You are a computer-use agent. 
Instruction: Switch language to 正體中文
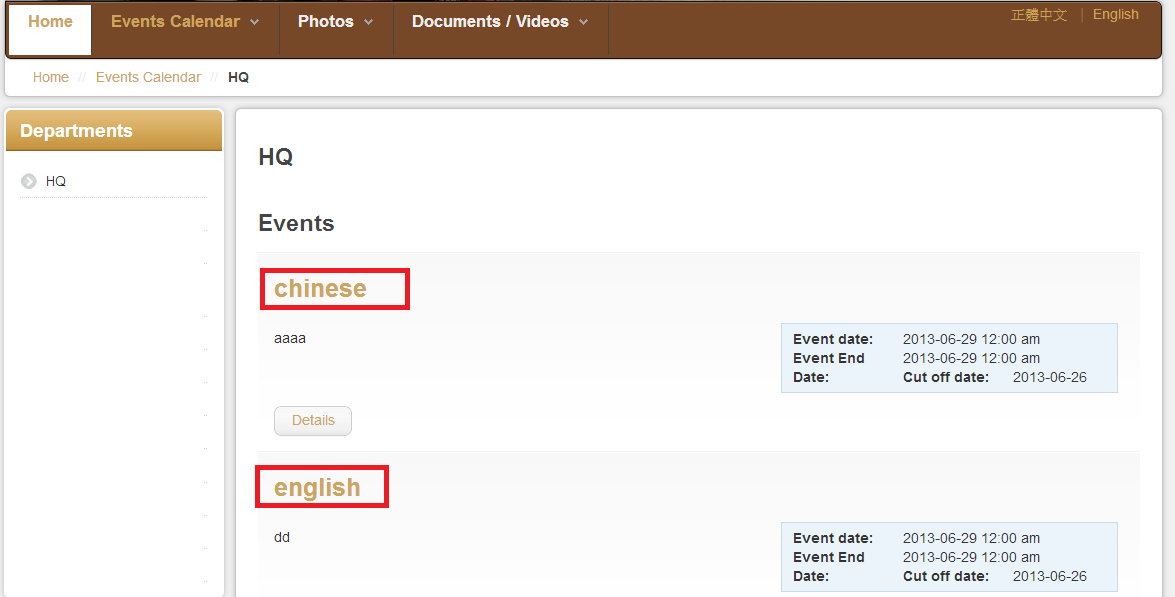pyautogui.click(x=1039, y=15)
